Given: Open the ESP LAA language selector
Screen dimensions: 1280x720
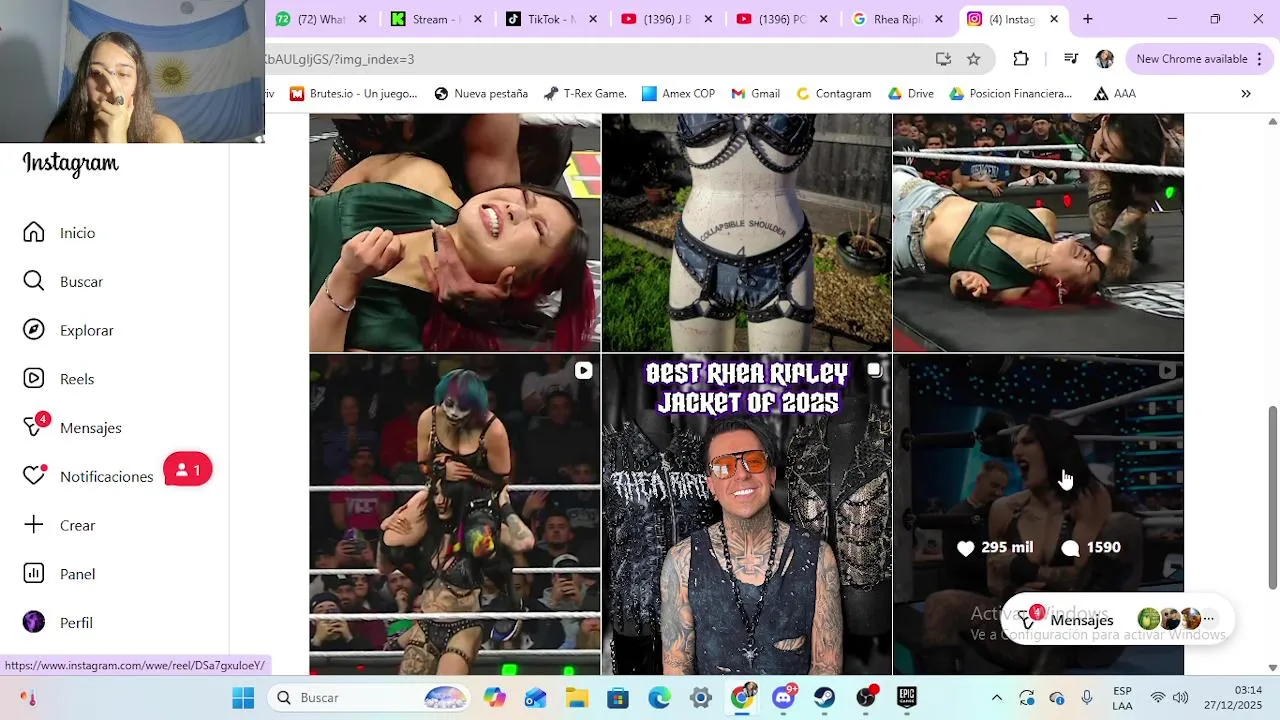Looking at the screenshot, I should click(1123, 698).
